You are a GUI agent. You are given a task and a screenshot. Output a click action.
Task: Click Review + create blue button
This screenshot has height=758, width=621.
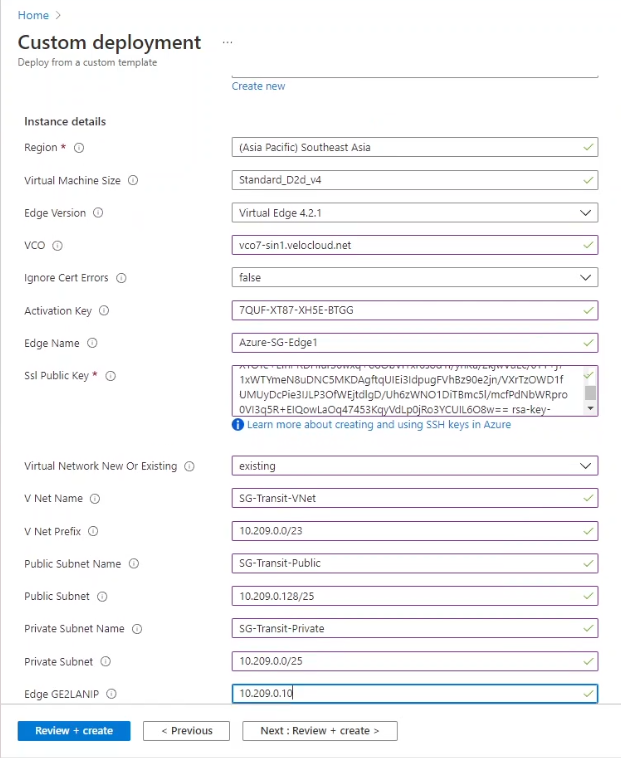74,731
